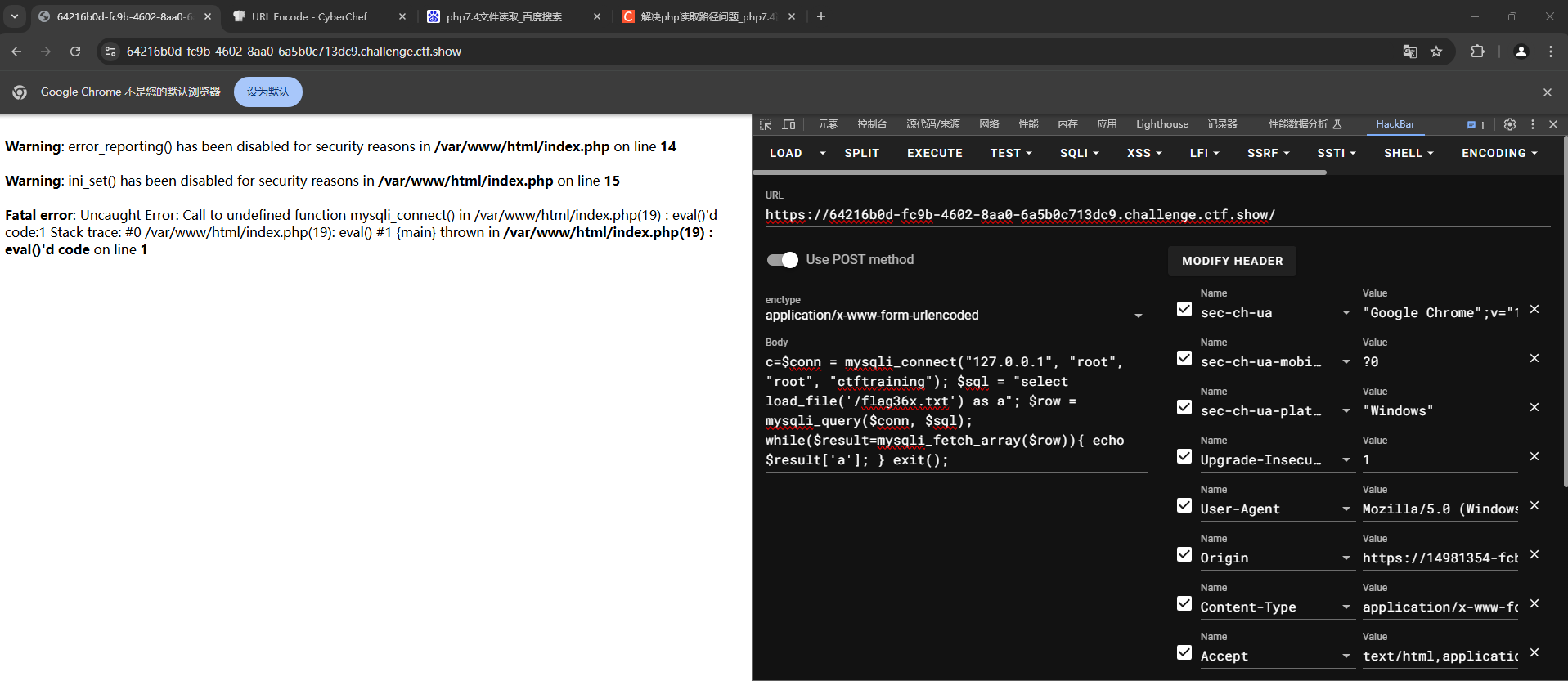Click the LOAD button
This screenshot has width=1568, height=681.
[786, 153]
